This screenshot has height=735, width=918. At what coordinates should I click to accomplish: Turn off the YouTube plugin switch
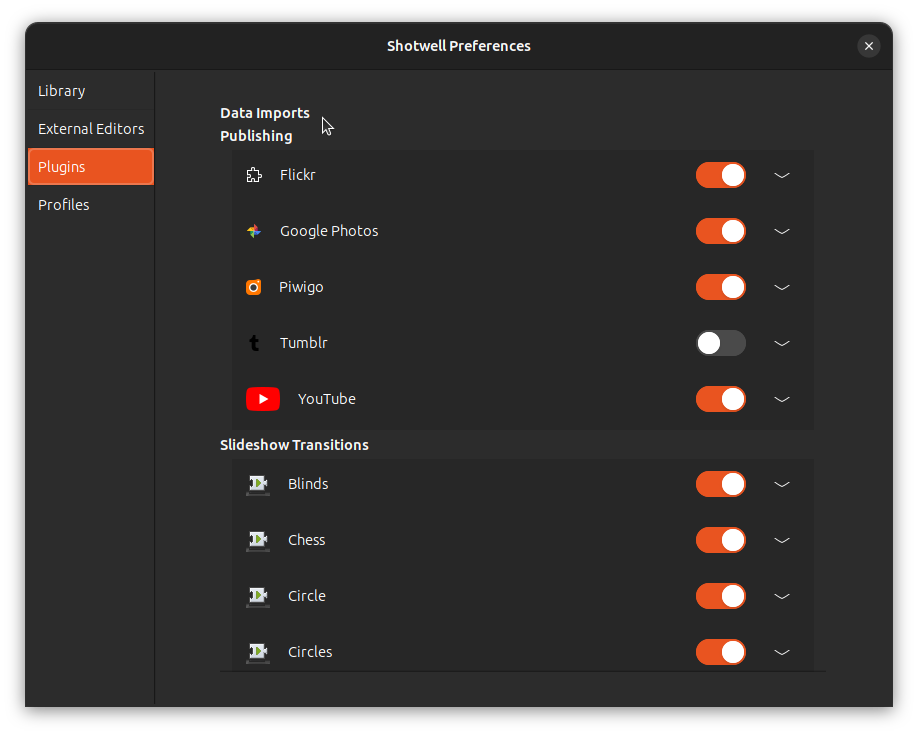[x=721, y=399]
